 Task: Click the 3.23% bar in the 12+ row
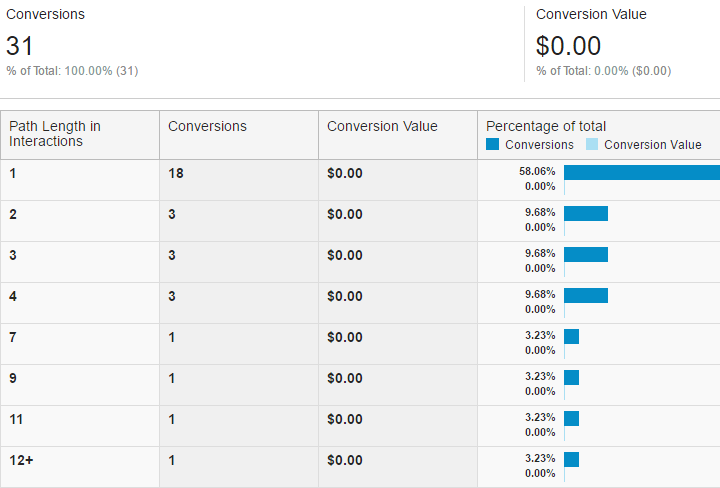click(571, 459)
